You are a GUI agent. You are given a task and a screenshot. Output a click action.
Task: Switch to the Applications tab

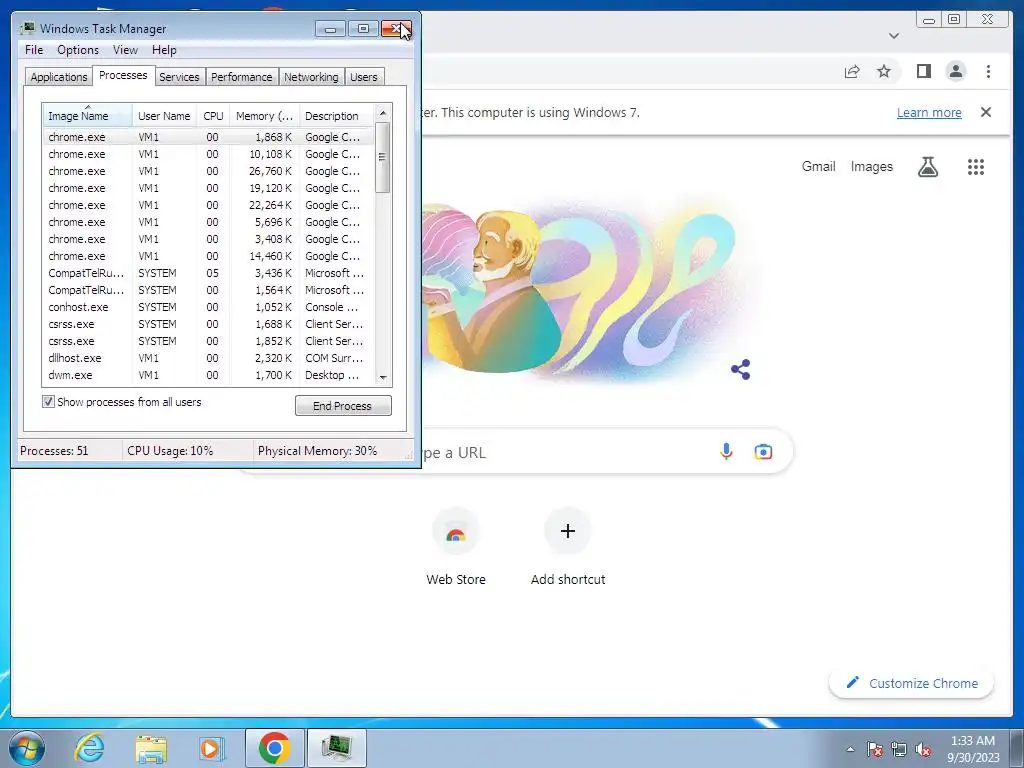pos(59,77)
